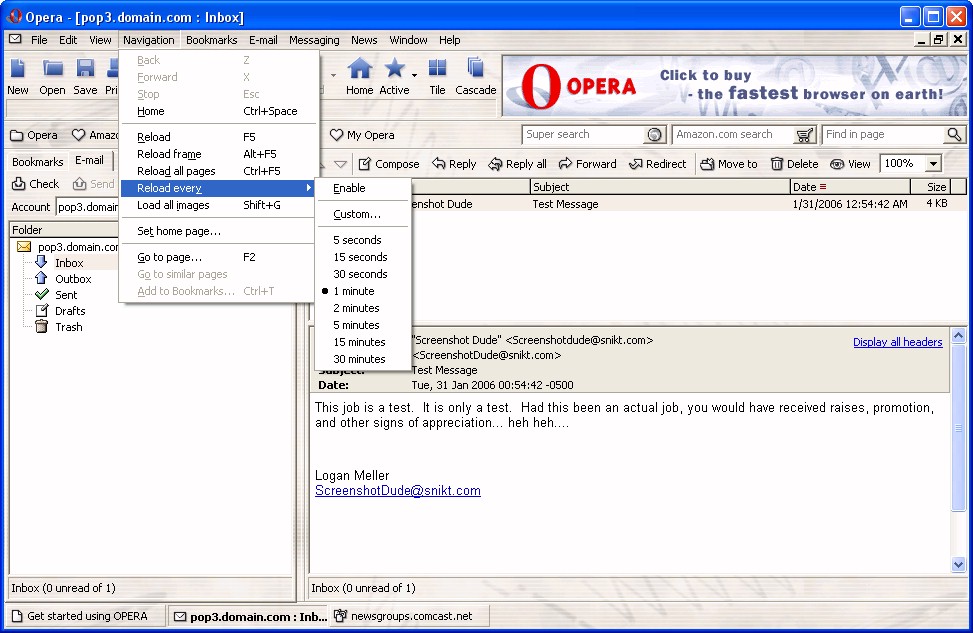Open the zoom 100% dropdown

tap(933, 164)
